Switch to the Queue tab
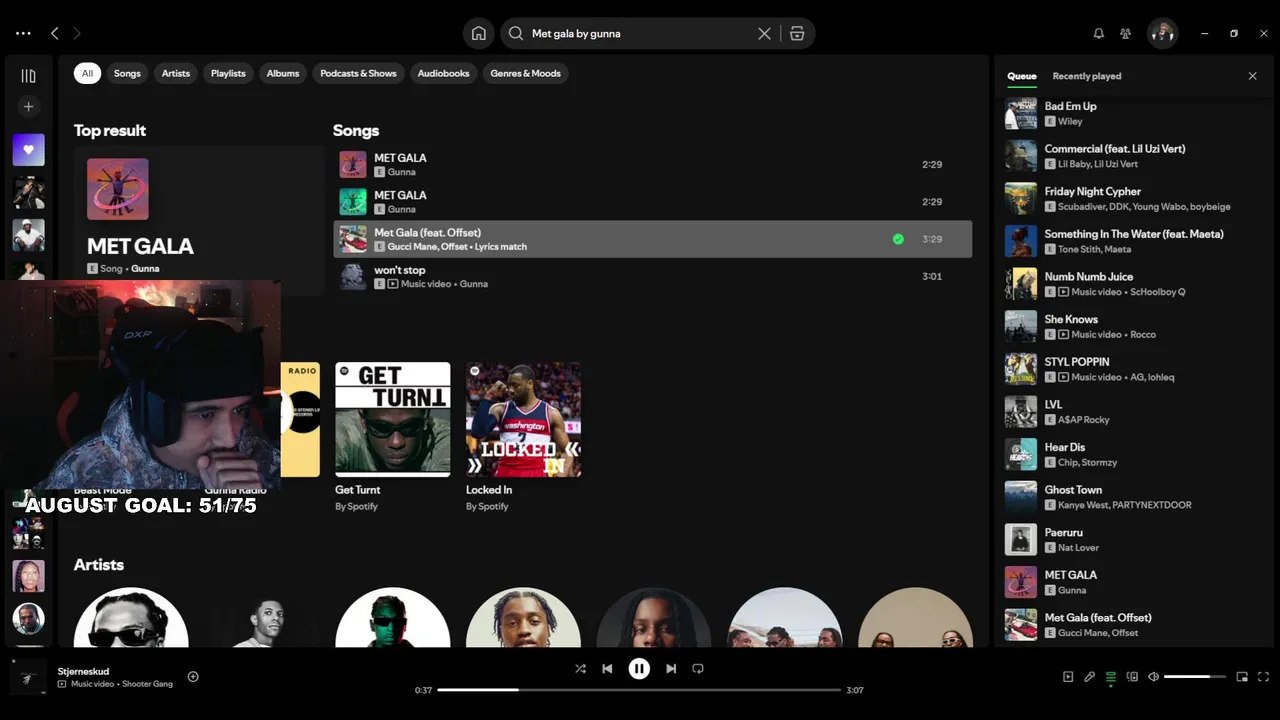 (1022, 76)
